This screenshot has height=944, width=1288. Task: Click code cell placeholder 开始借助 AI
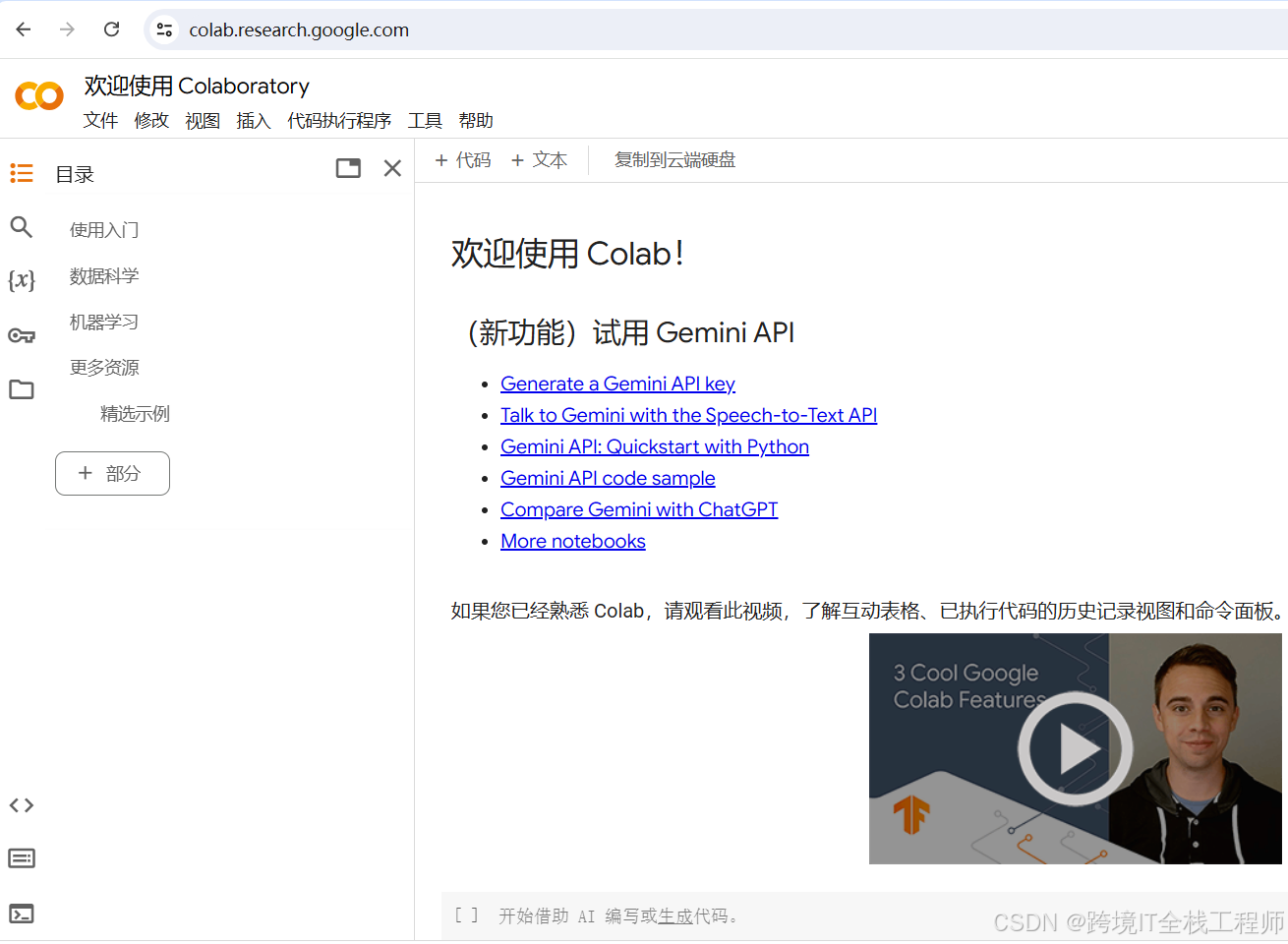617,916
